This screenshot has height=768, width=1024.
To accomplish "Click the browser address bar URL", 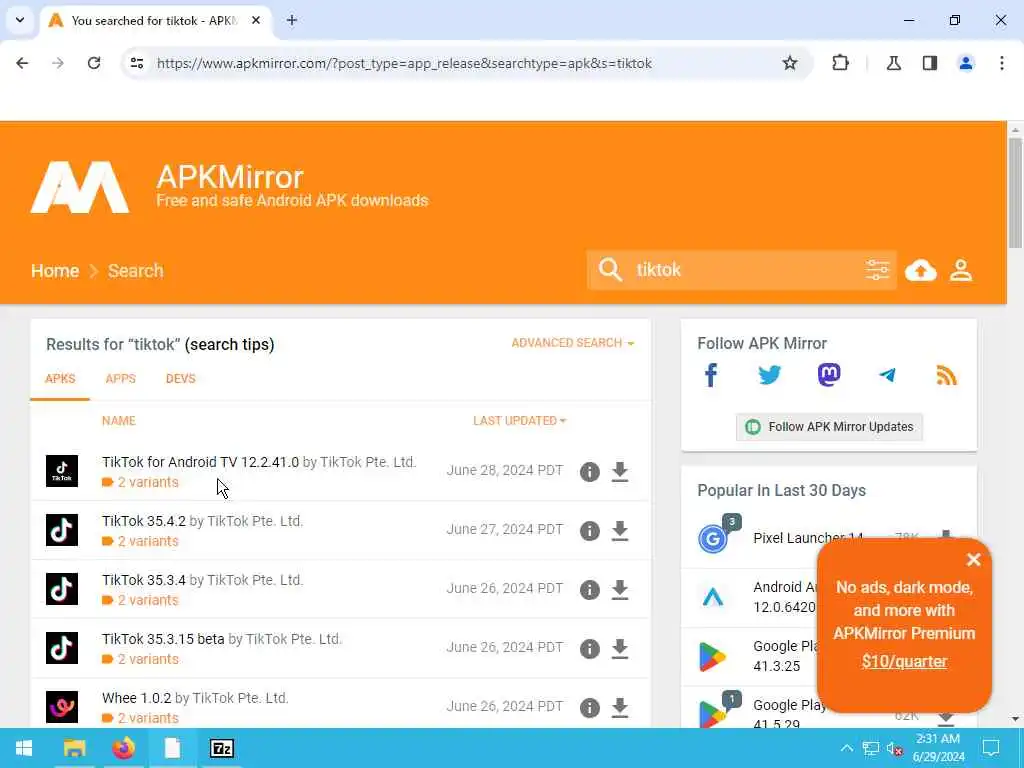I will pyautogui.click(x=404, y=63).
